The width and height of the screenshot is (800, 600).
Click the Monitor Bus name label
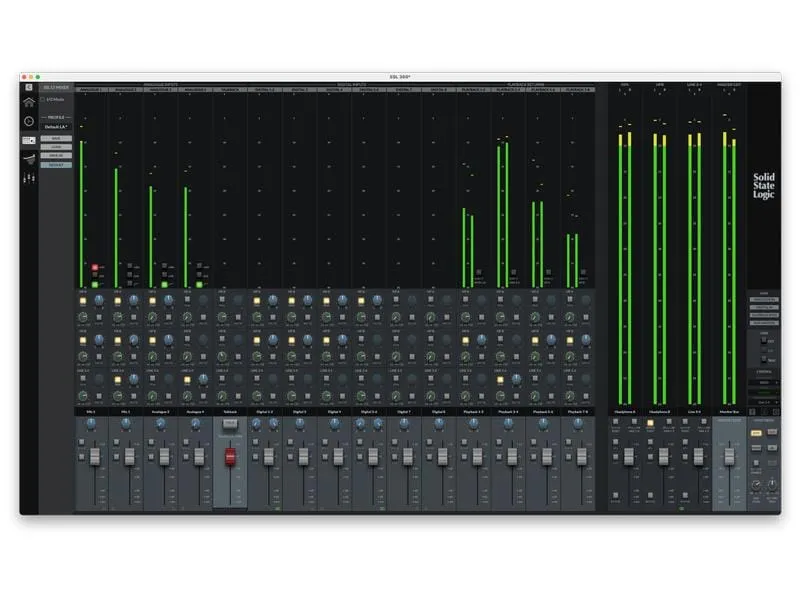(x=729, y=412)
